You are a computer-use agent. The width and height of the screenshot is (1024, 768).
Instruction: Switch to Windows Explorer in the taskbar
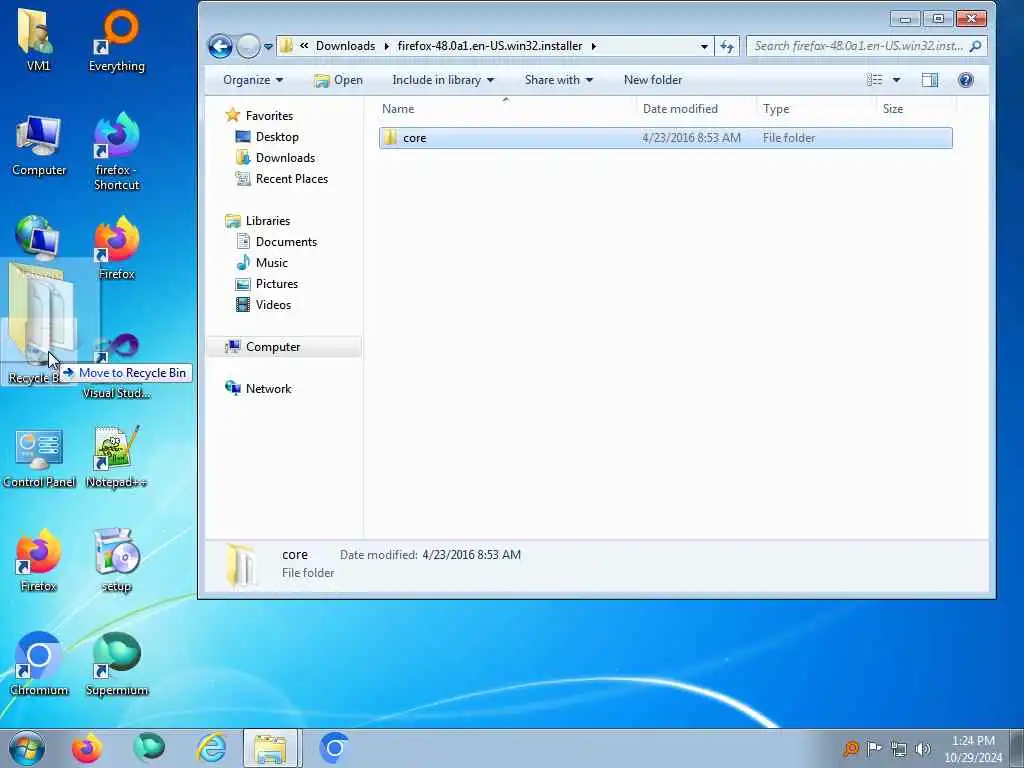pos(271,748)
